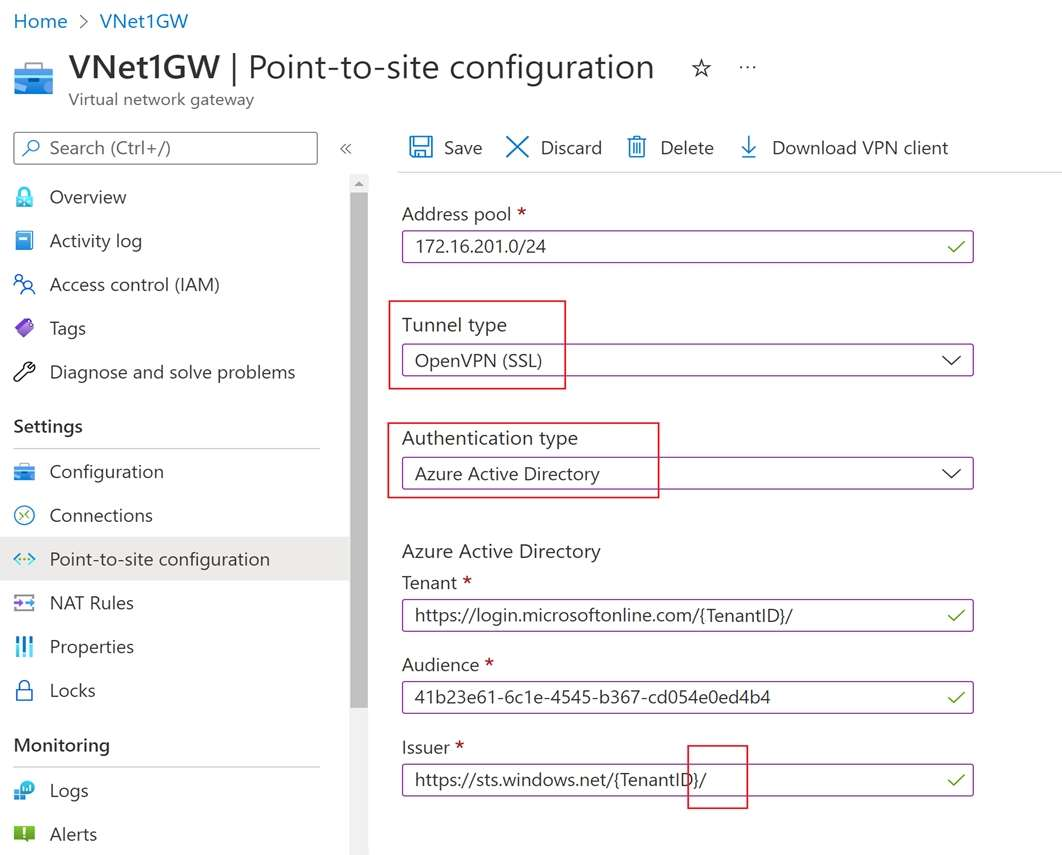1062x855 pixels.
Task: Select Connections in the Settings menu
Action: (101, 515)
